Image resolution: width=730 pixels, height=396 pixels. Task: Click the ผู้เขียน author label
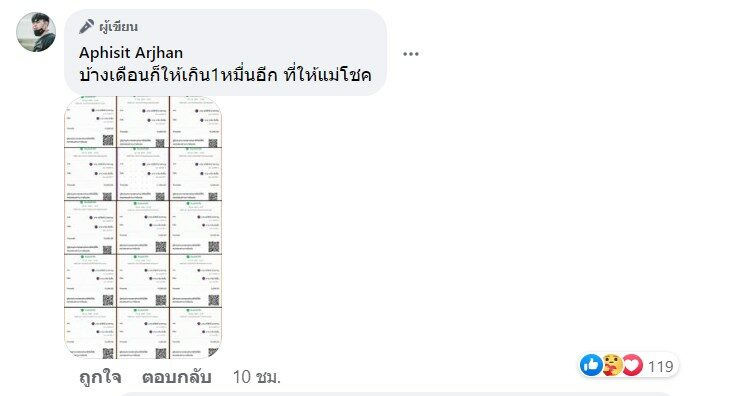118,27
